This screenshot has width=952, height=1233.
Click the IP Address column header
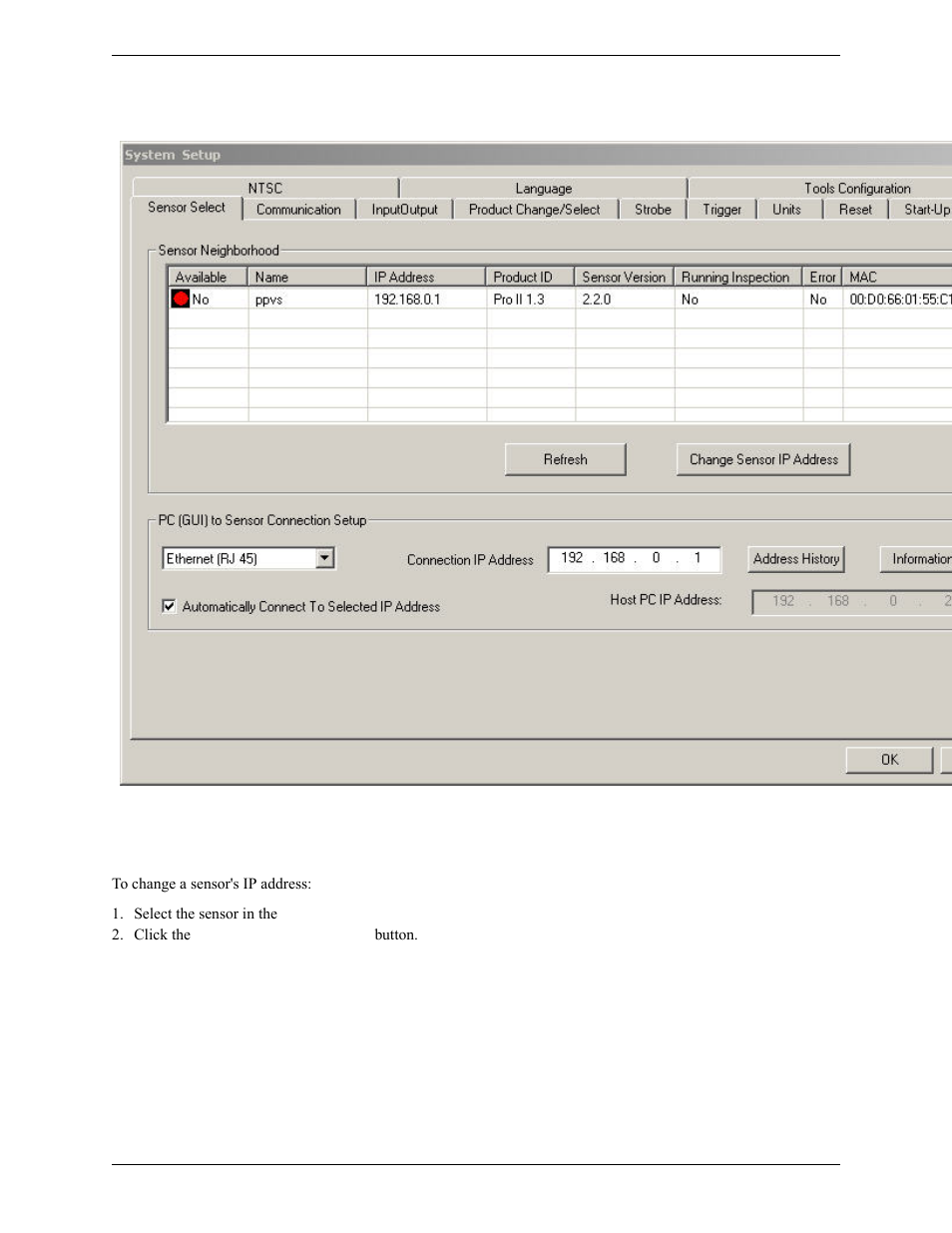coord(427,277)
